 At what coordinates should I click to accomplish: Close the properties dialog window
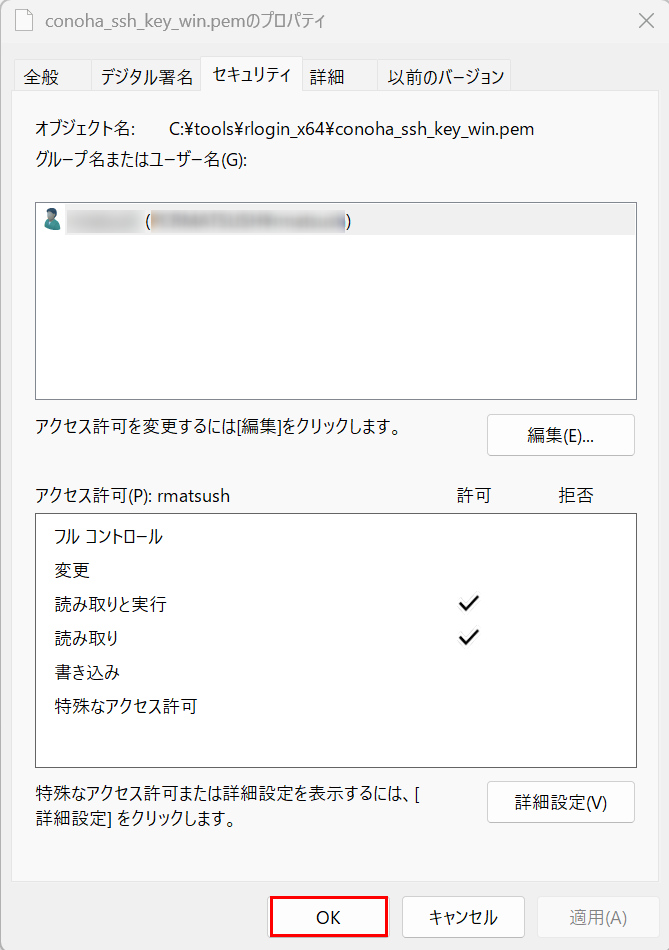[x=646, y=21]
